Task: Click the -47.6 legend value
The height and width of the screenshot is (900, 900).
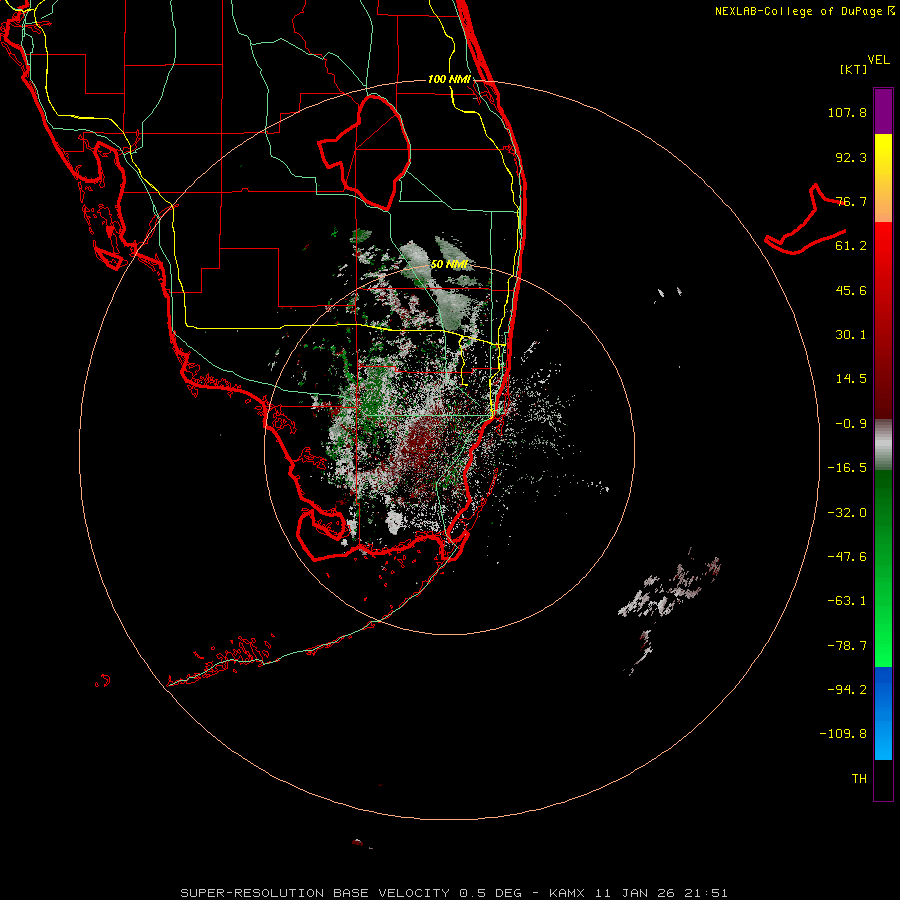Action: click(x=847, y=557)
